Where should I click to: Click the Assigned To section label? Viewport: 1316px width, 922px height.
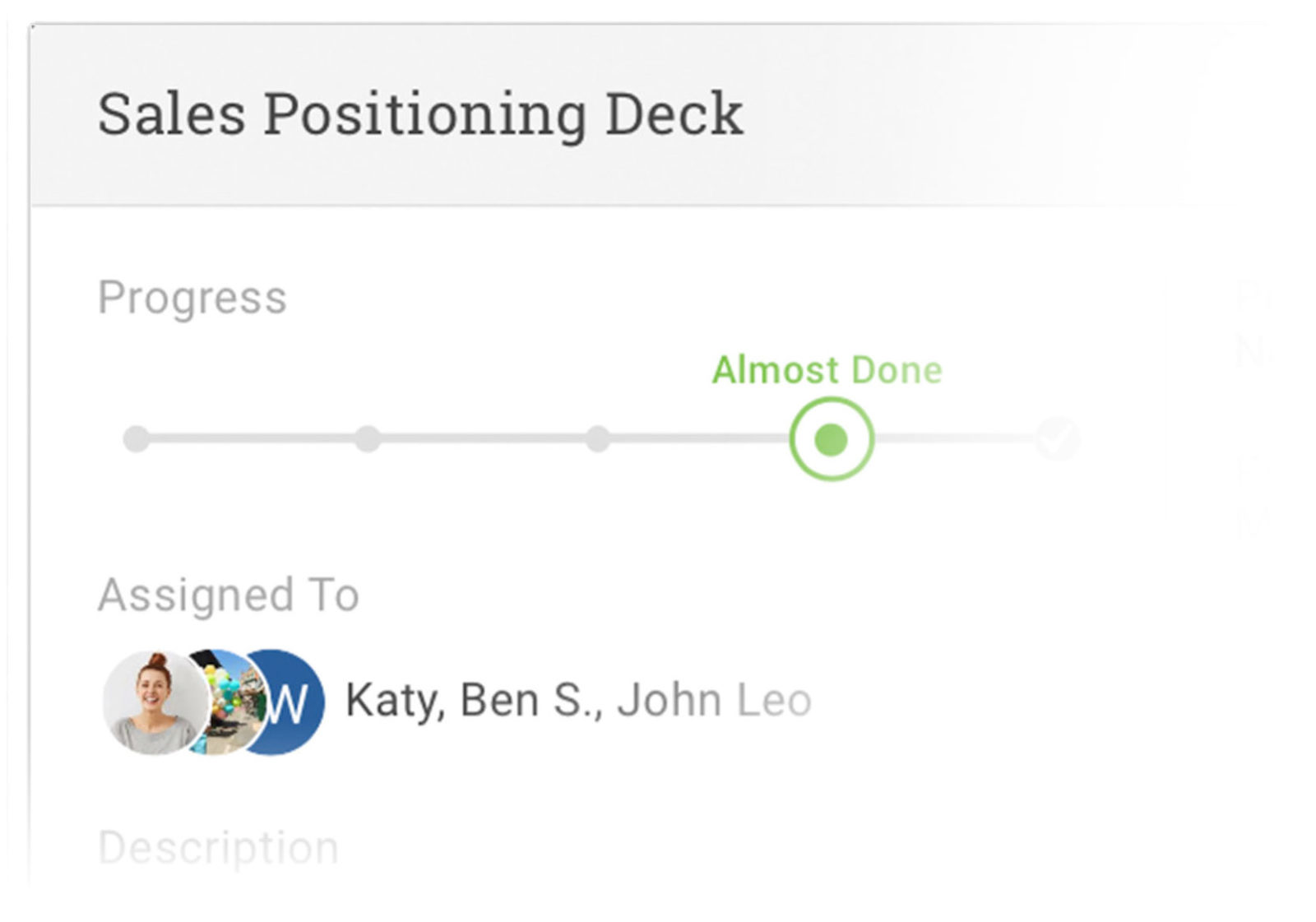coord(229,595)
